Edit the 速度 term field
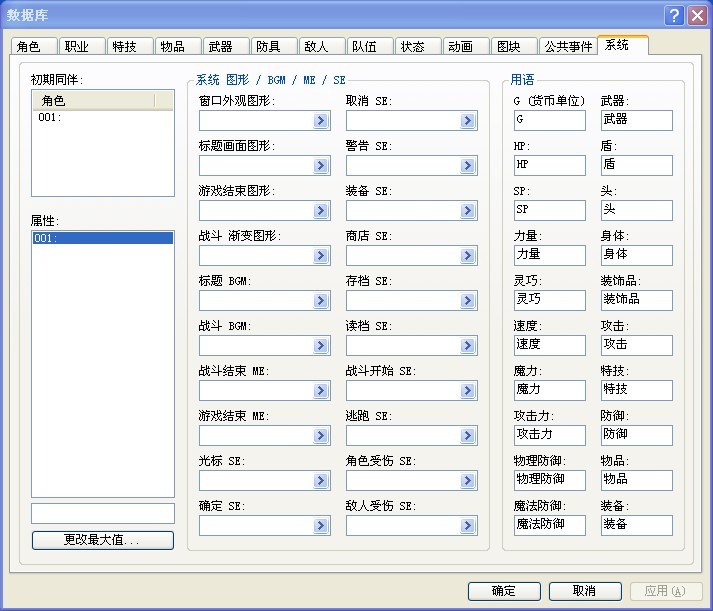The width and height of the screenshot is (713, 611). pos(550,346)
